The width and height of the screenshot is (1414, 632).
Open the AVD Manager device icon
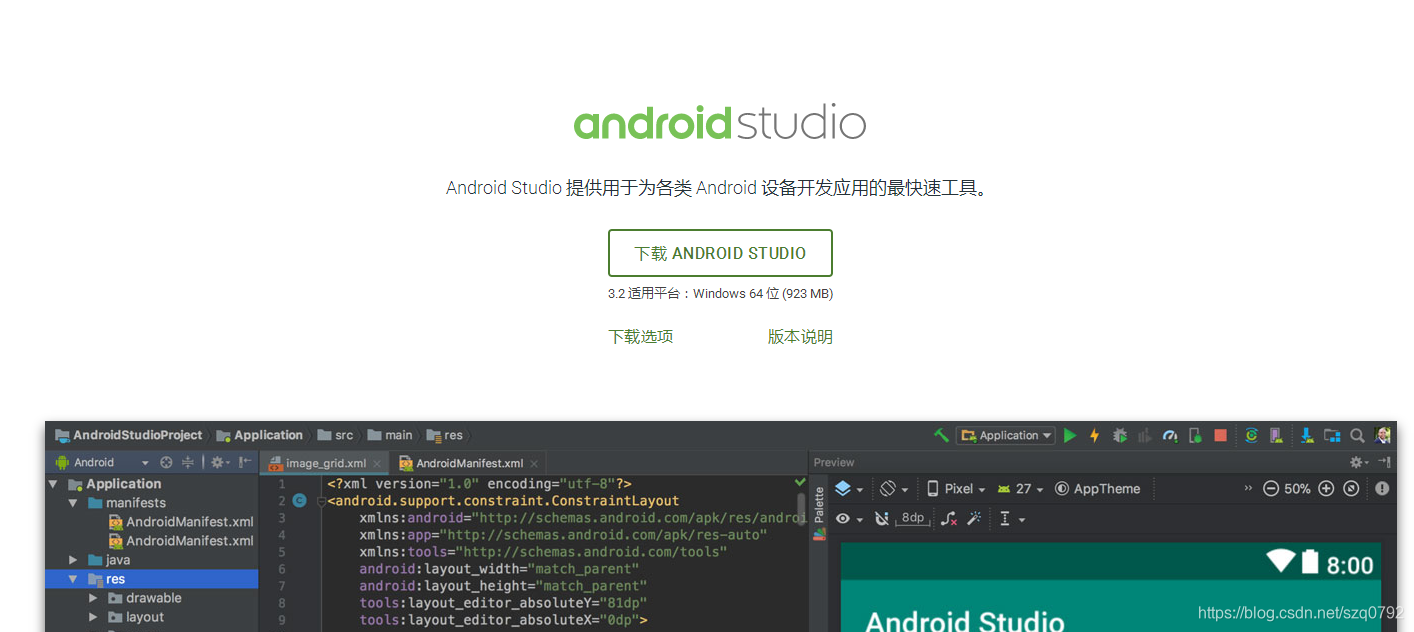point(1275,435)
